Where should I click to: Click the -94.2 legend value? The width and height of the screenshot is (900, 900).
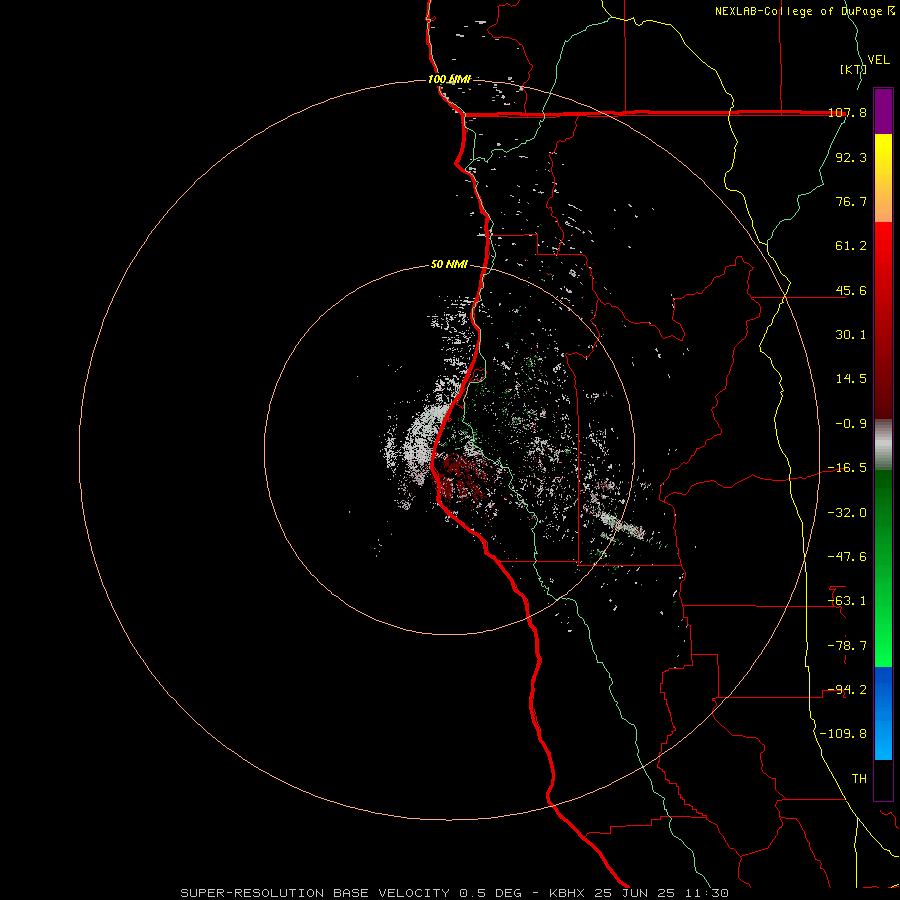pos(847,690)
